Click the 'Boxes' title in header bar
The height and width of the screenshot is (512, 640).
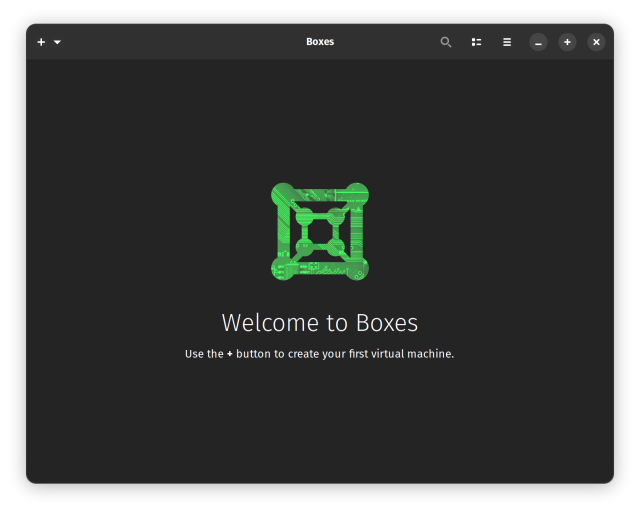320,42
